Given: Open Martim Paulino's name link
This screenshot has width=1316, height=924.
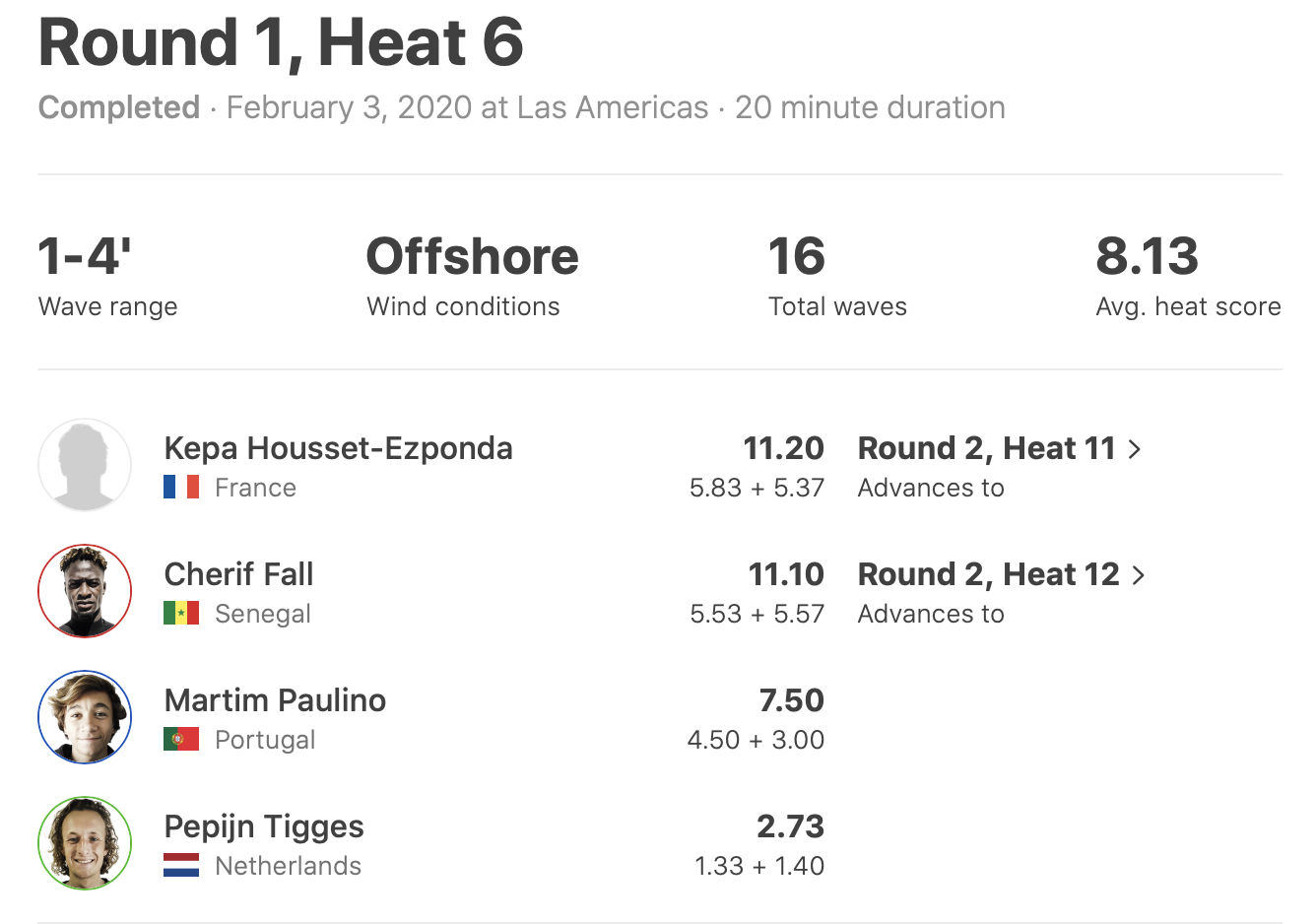Looking at the screenshot, I should (275, 700).
